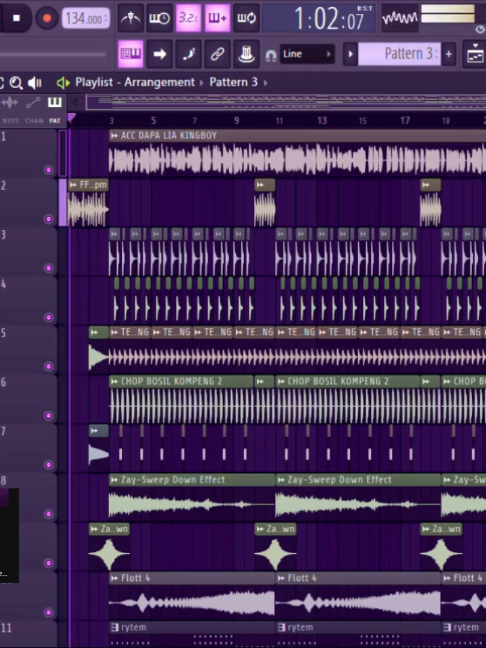Click the playlist overview scrollbar
486x648 pixels.
click(286, 102)
